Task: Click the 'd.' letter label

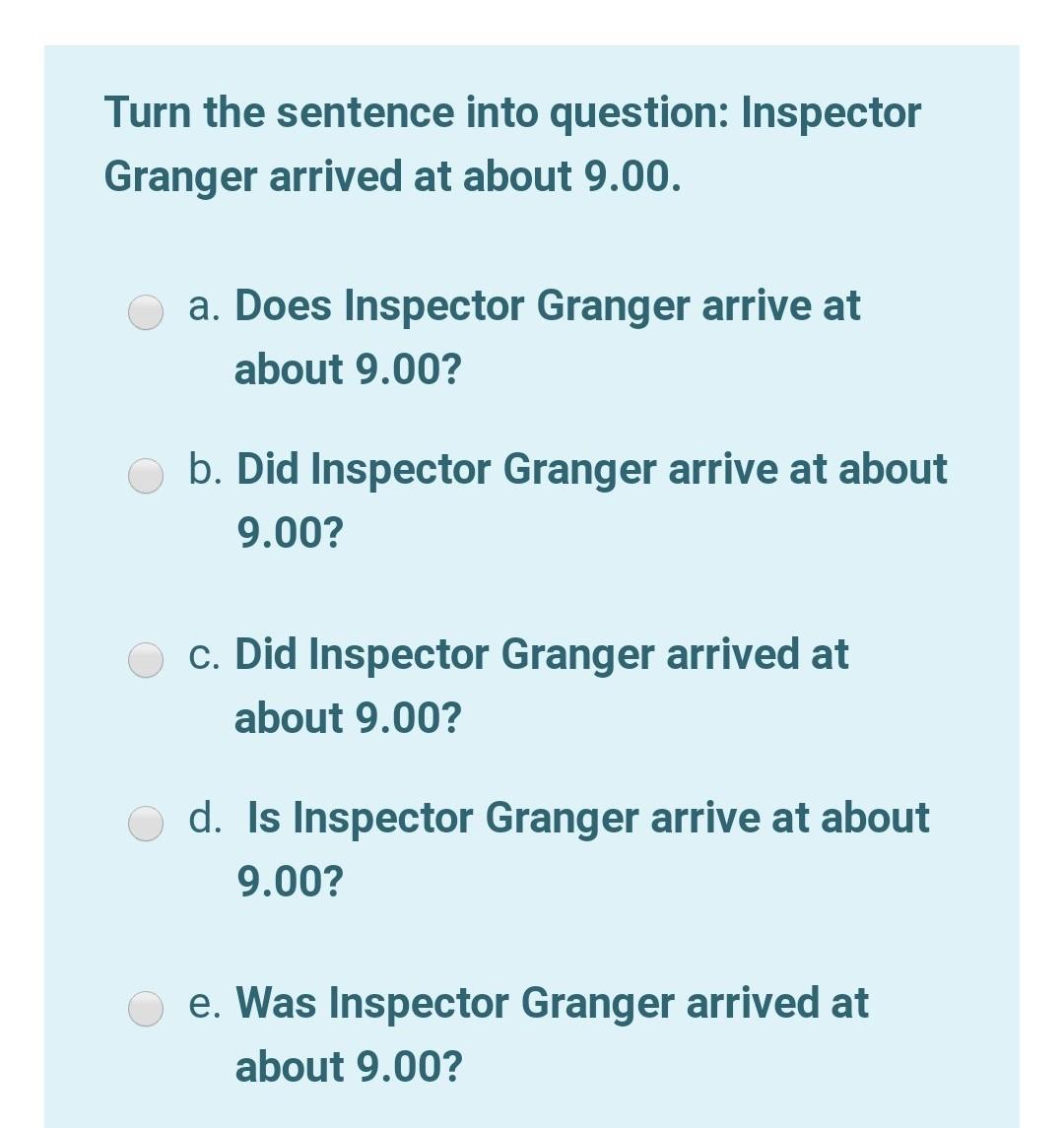Action: pos(207,818)
